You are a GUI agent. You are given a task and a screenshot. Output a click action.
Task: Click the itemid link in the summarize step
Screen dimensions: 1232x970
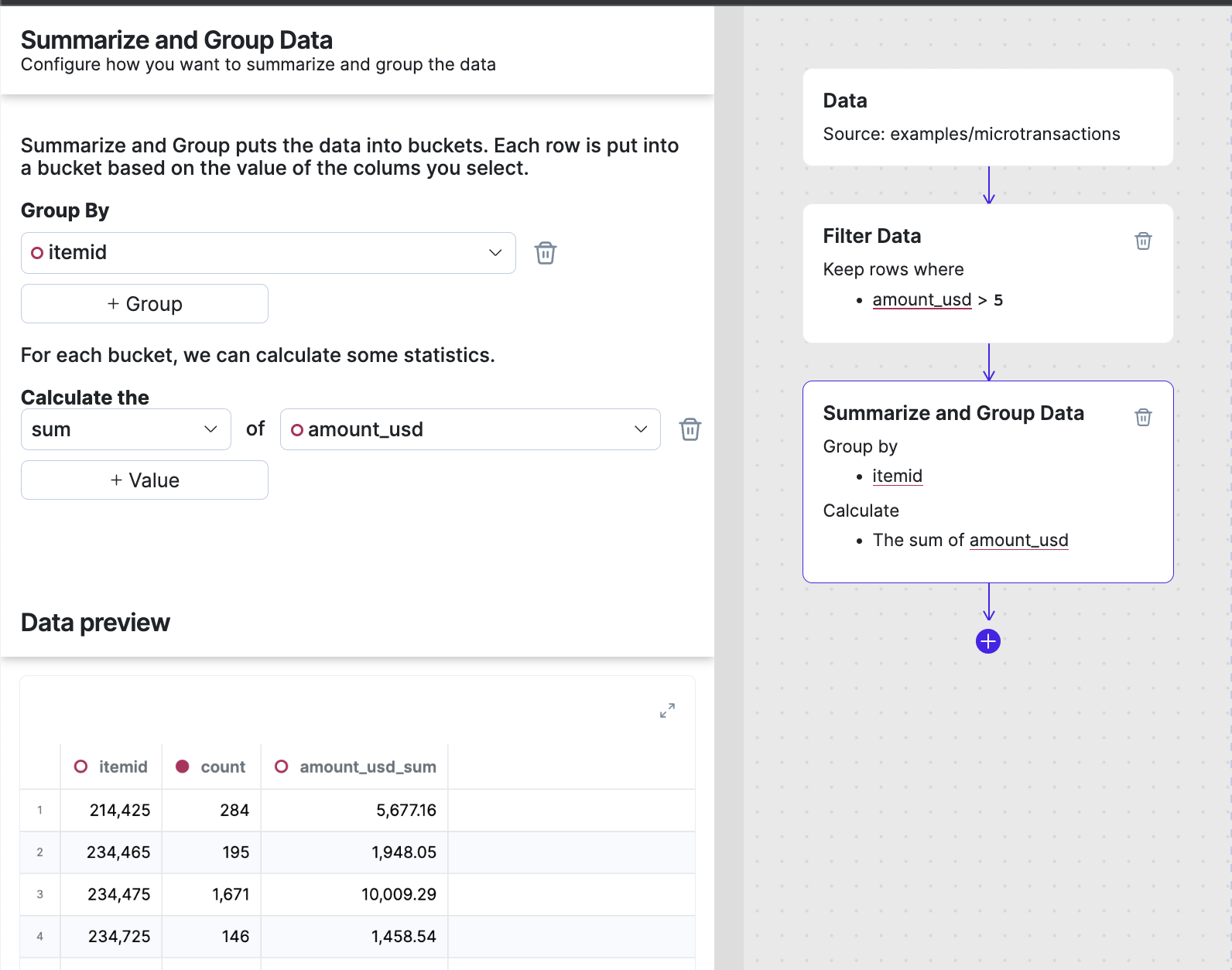point(897,476)
